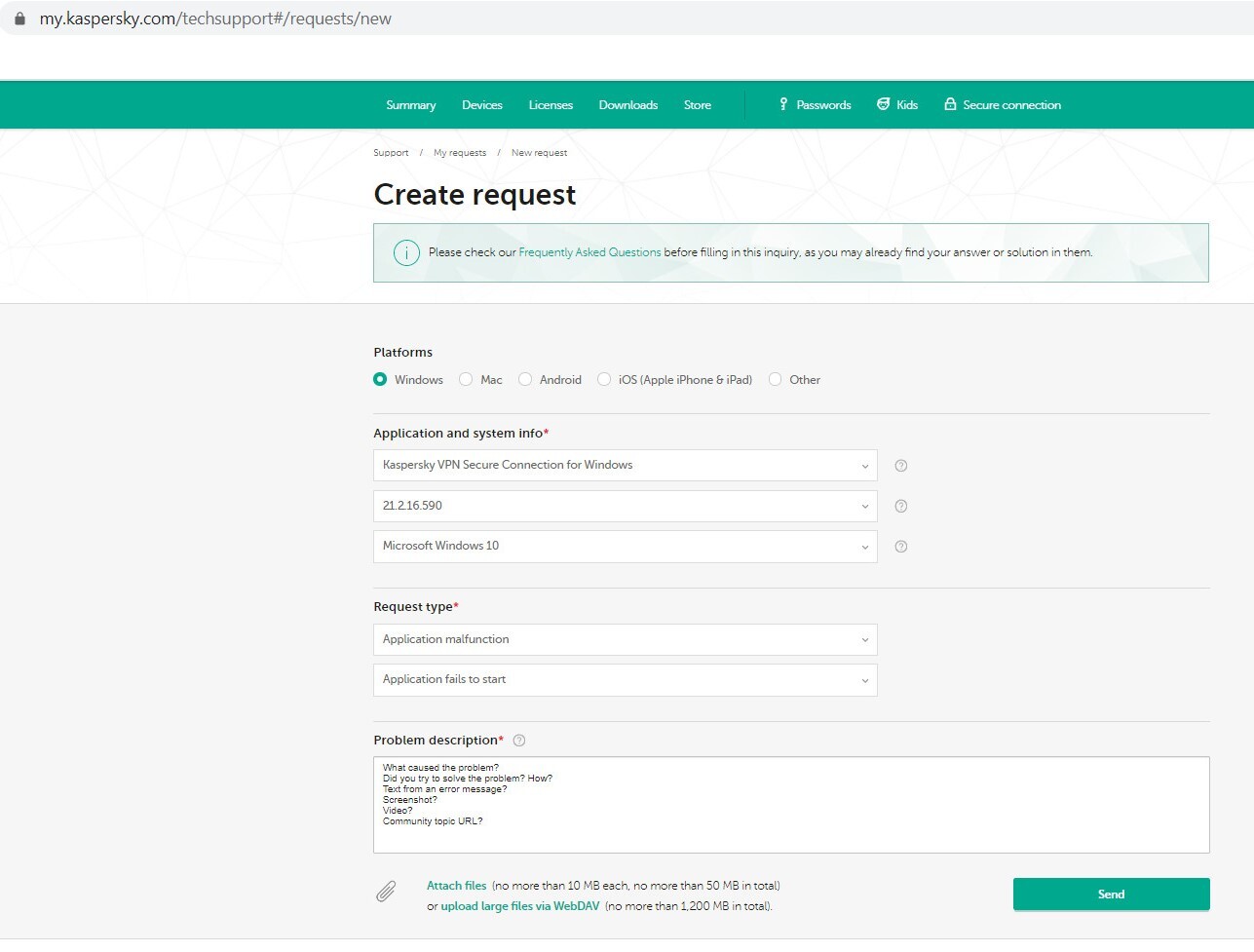Open the Summary tab
The height and width of the screenshot is (952, 1254).
pyautogui.click(x=411, y=105)
